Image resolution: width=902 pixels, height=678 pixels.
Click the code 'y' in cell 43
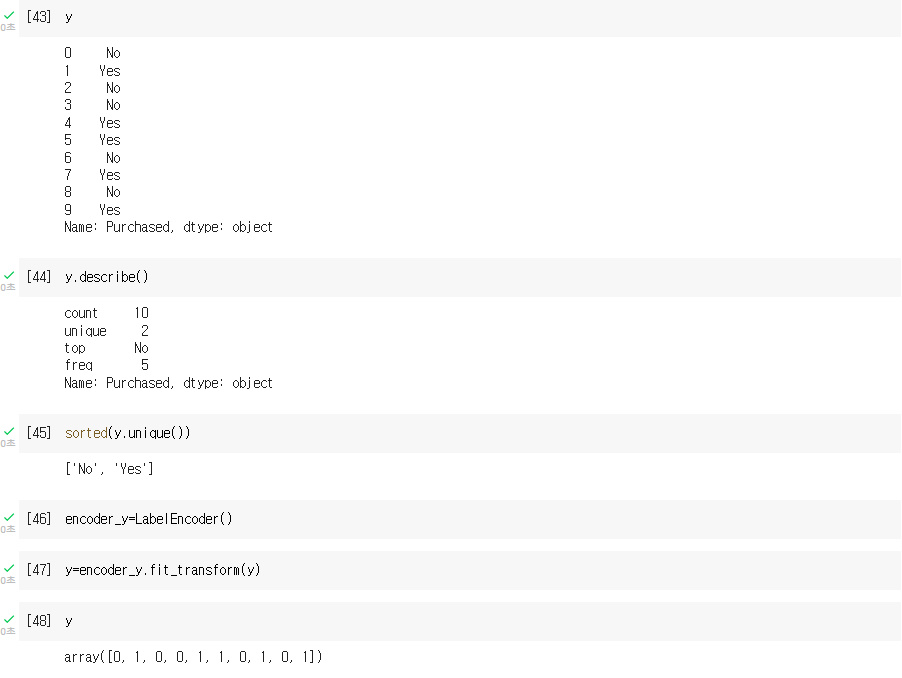click(x=68, y=18)
